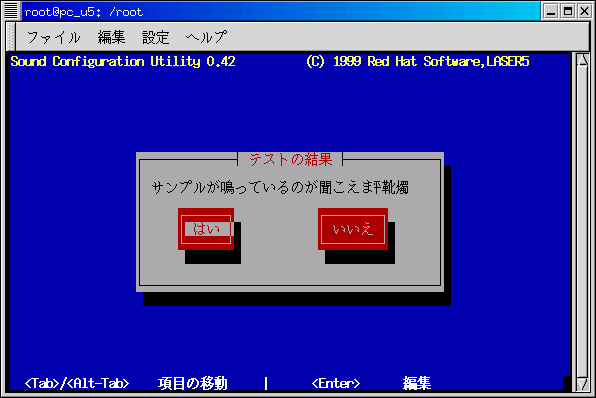Open the ヘルプ menu
The height and width of the screenshot is (398, 596).
point(206,37)
